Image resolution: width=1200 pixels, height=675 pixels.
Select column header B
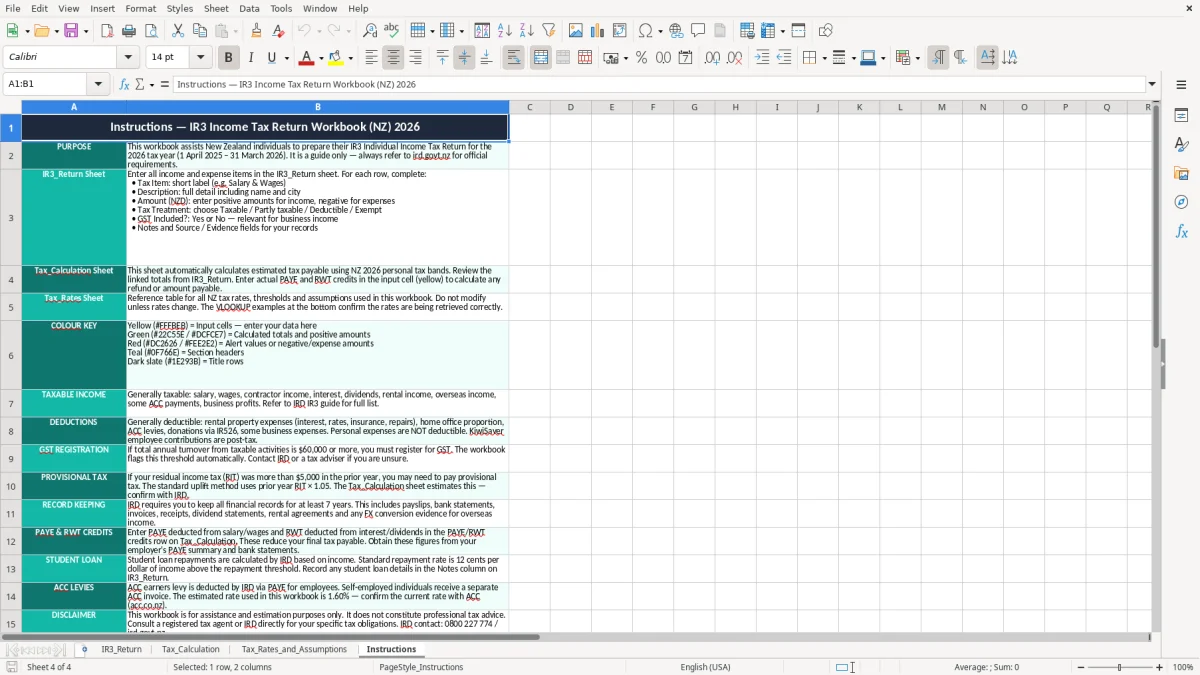pos(318,107)
